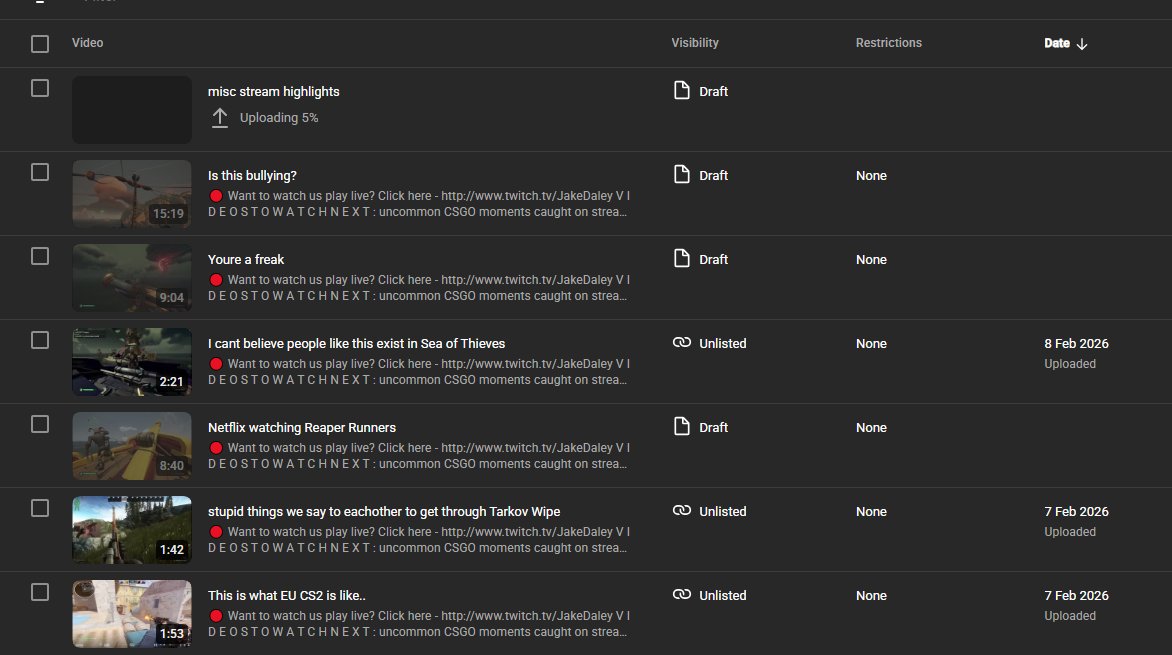1172x655 pixels.
Task: Click the Restrictions column header
Action: (889, 43)
